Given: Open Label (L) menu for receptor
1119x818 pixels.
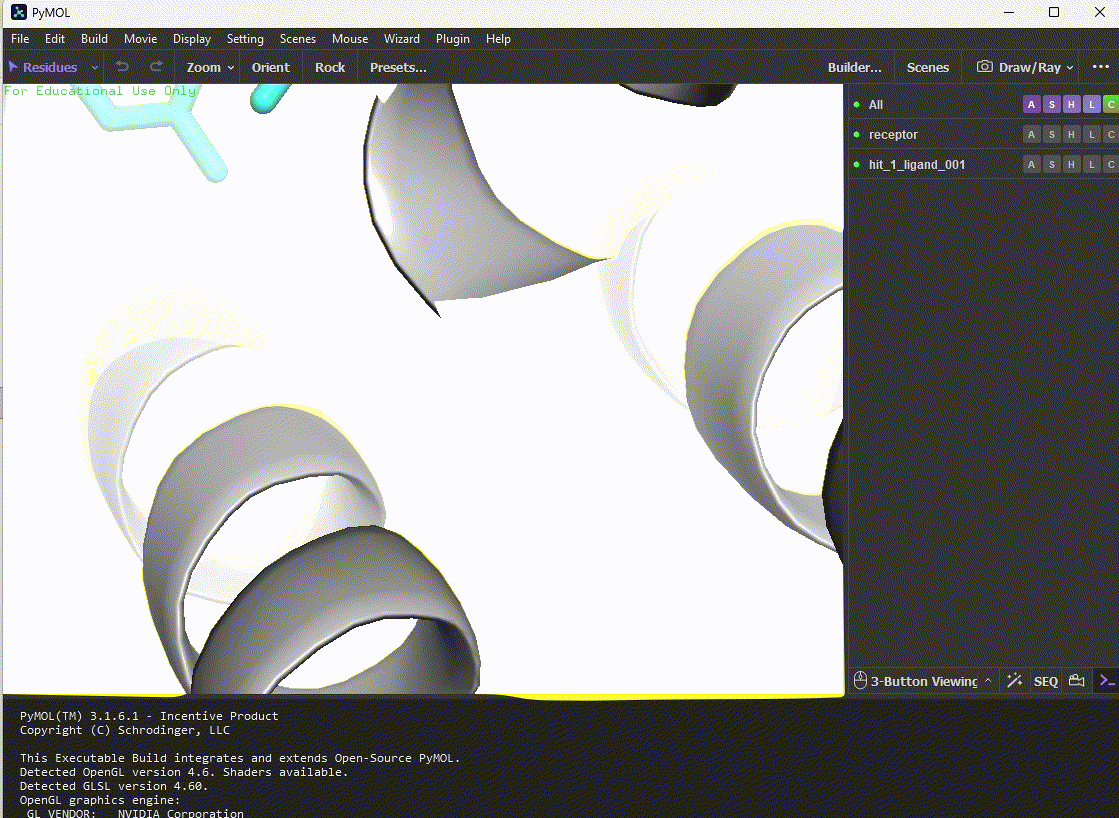Looking at the screenshot, I should [1091, 134].
